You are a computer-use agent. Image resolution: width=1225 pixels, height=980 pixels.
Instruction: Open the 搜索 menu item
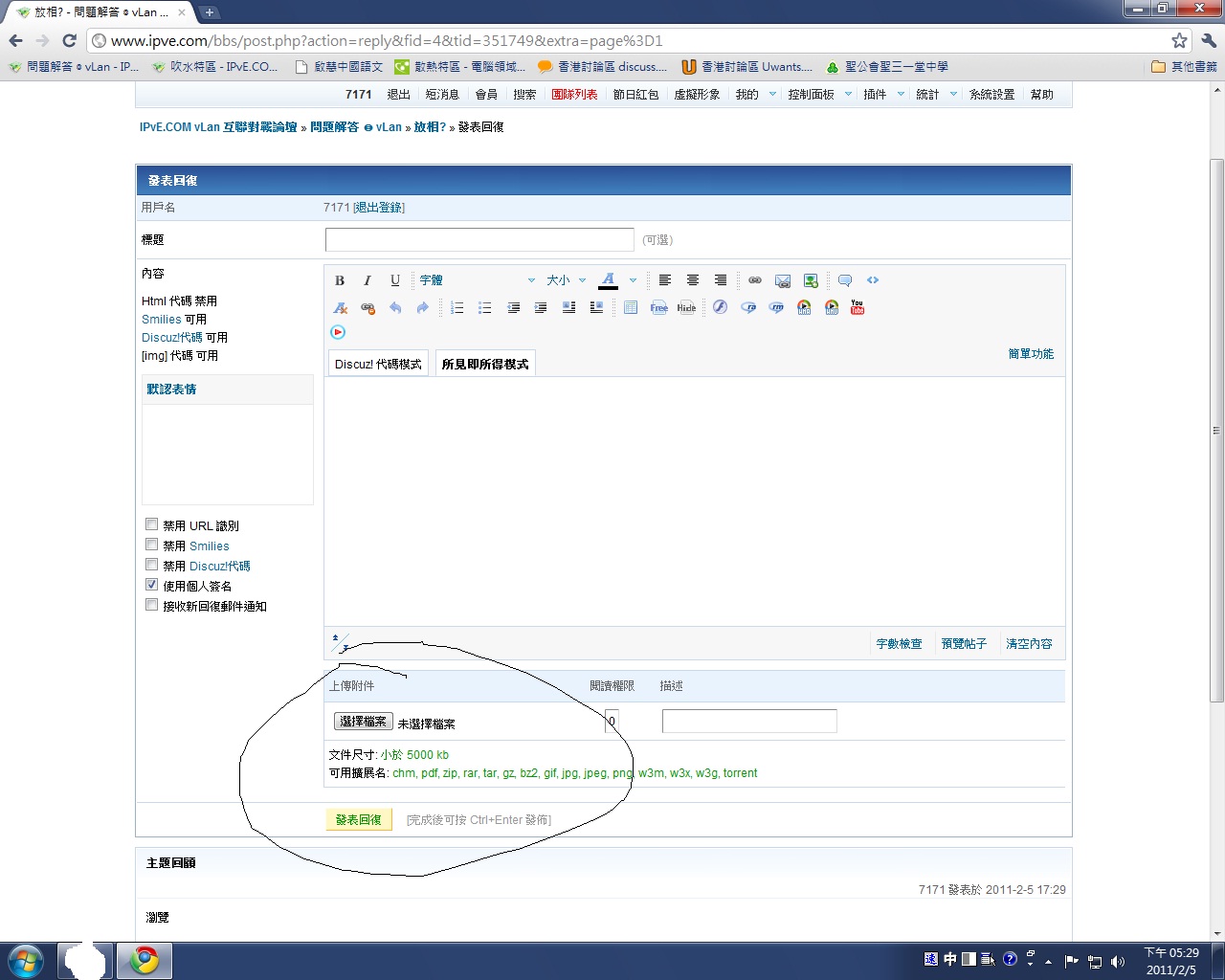pos(524,95)
